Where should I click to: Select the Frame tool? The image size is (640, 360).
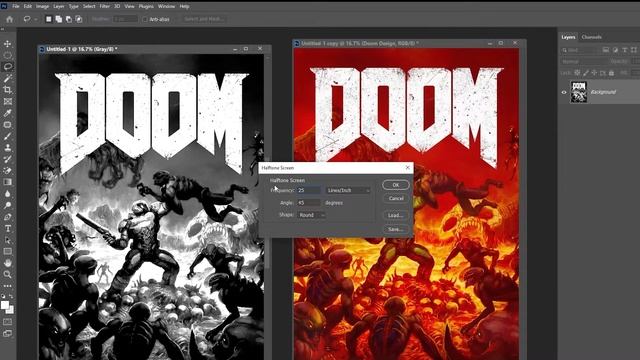pos(7,101)
